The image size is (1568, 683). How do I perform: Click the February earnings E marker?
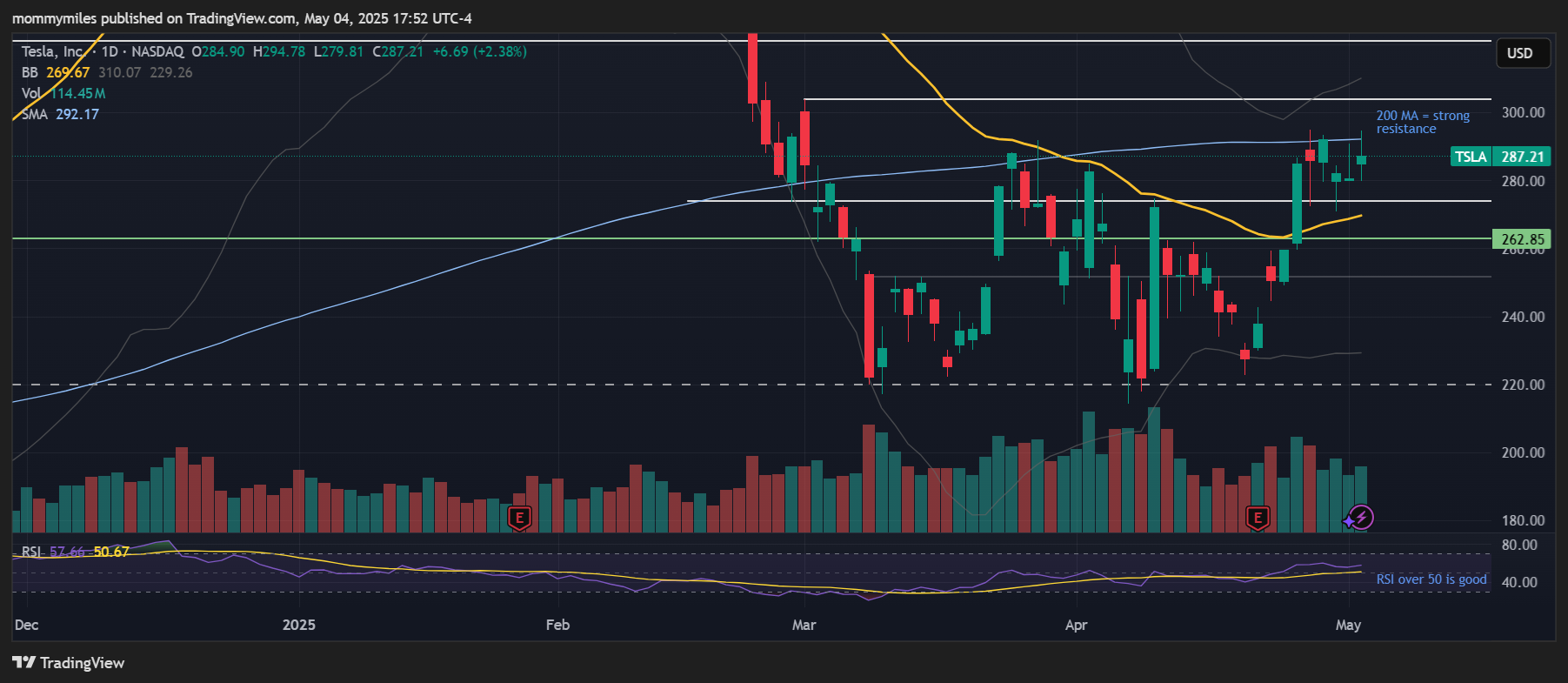coord(519,519)
